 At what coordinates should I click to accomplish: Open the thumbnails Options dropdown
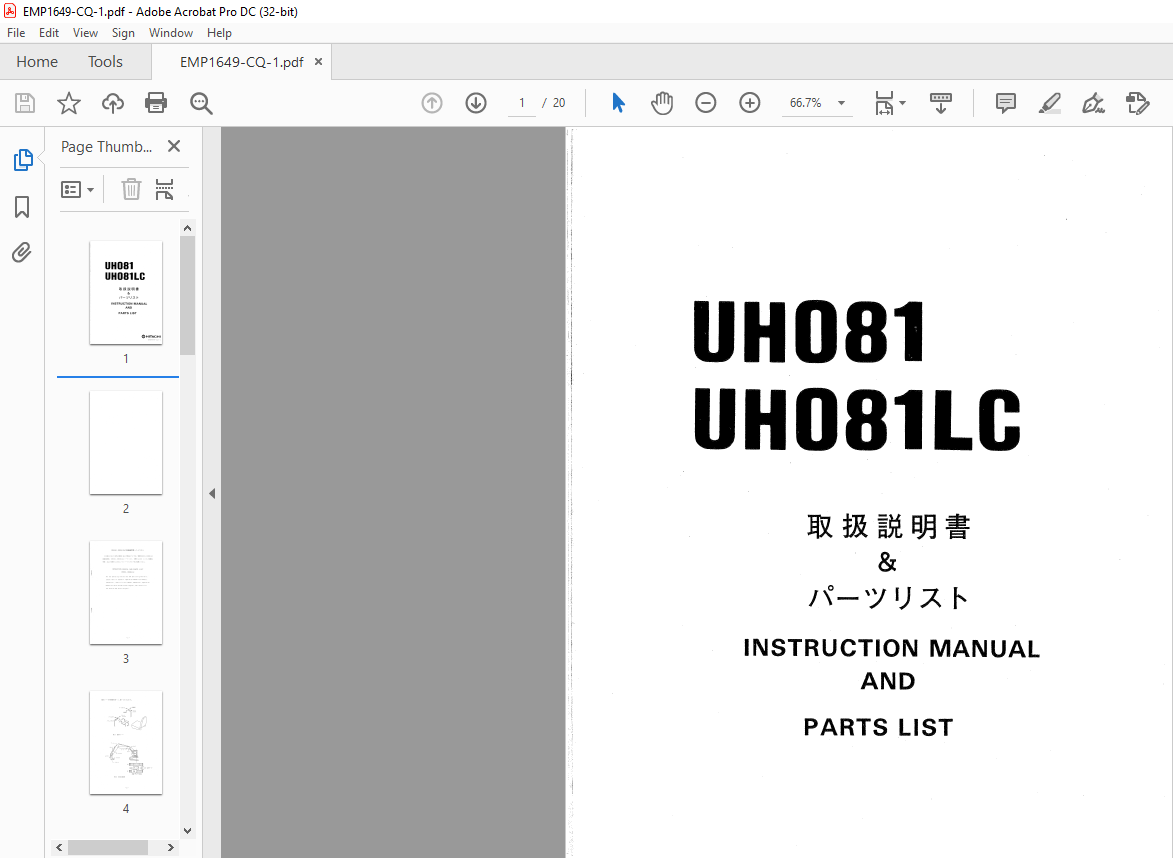77,189
